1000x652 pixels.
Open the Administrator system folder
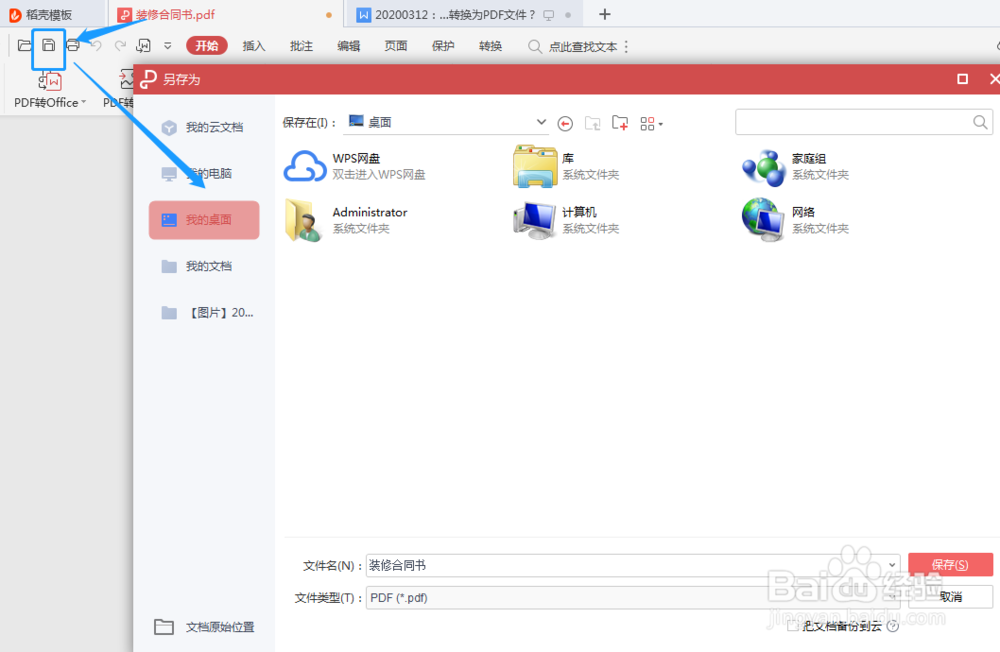(302, 219)
